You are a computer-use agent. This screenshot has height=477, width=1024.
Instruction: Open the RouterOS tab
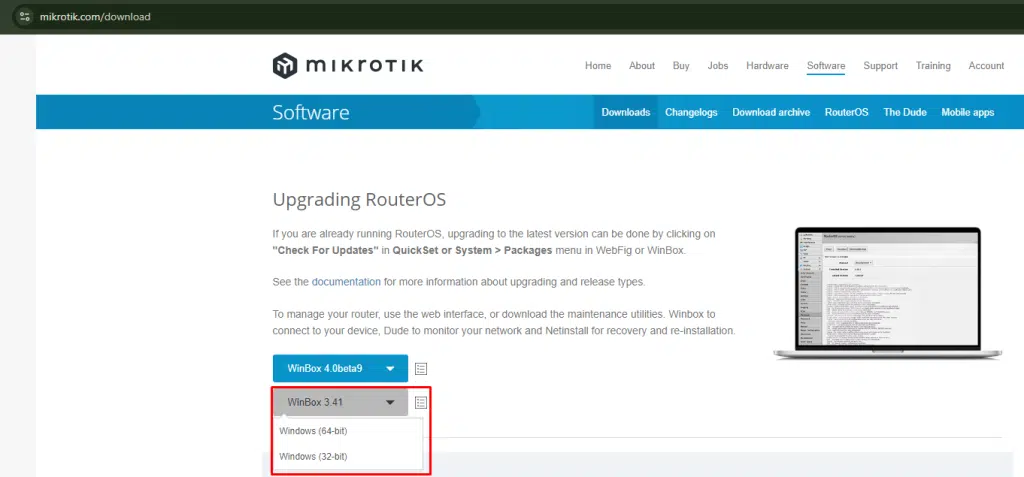(x=846, y=112)
